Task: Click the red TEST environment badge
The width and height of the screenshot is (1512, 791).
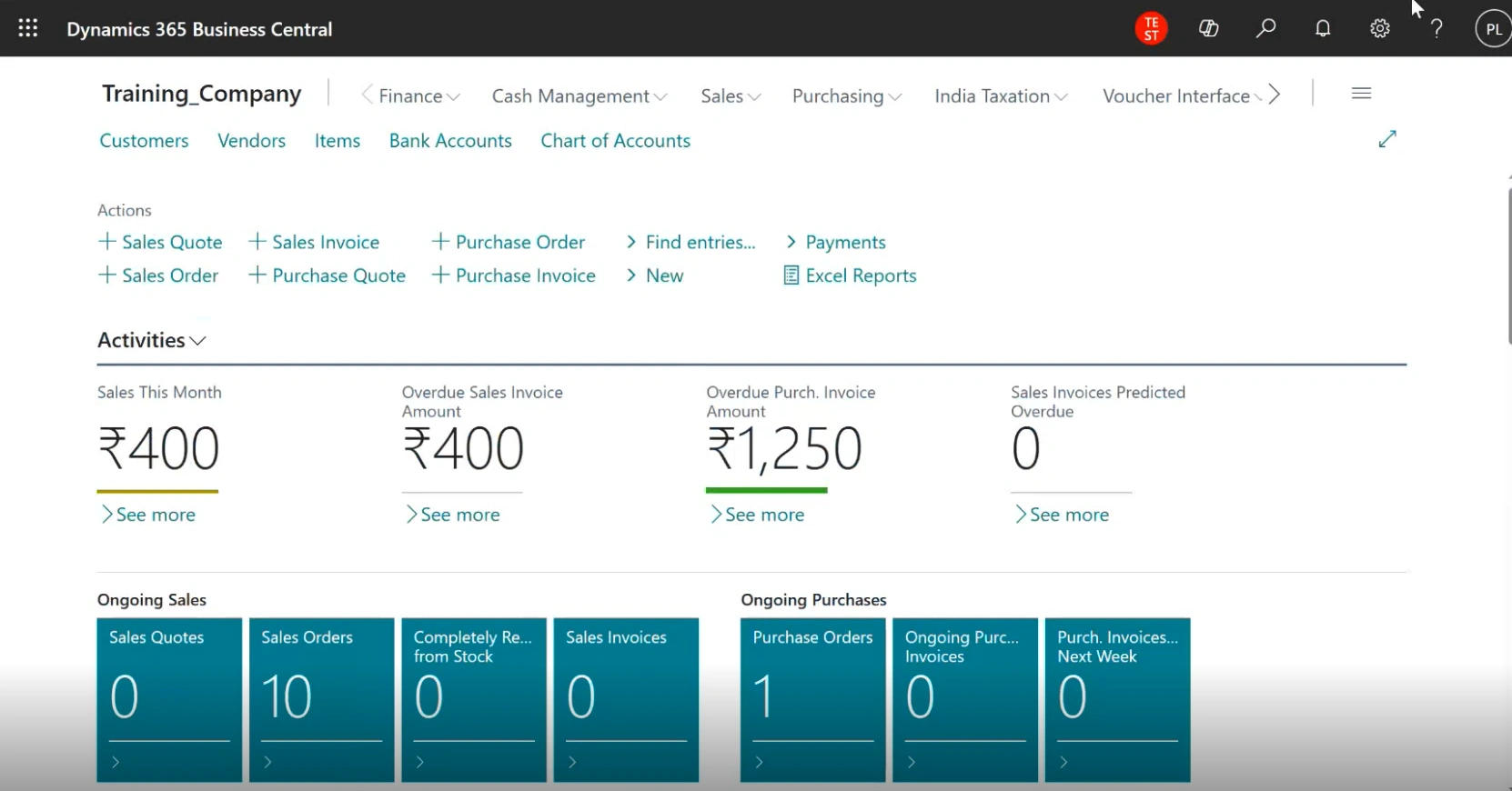Action: (1151, 28)
